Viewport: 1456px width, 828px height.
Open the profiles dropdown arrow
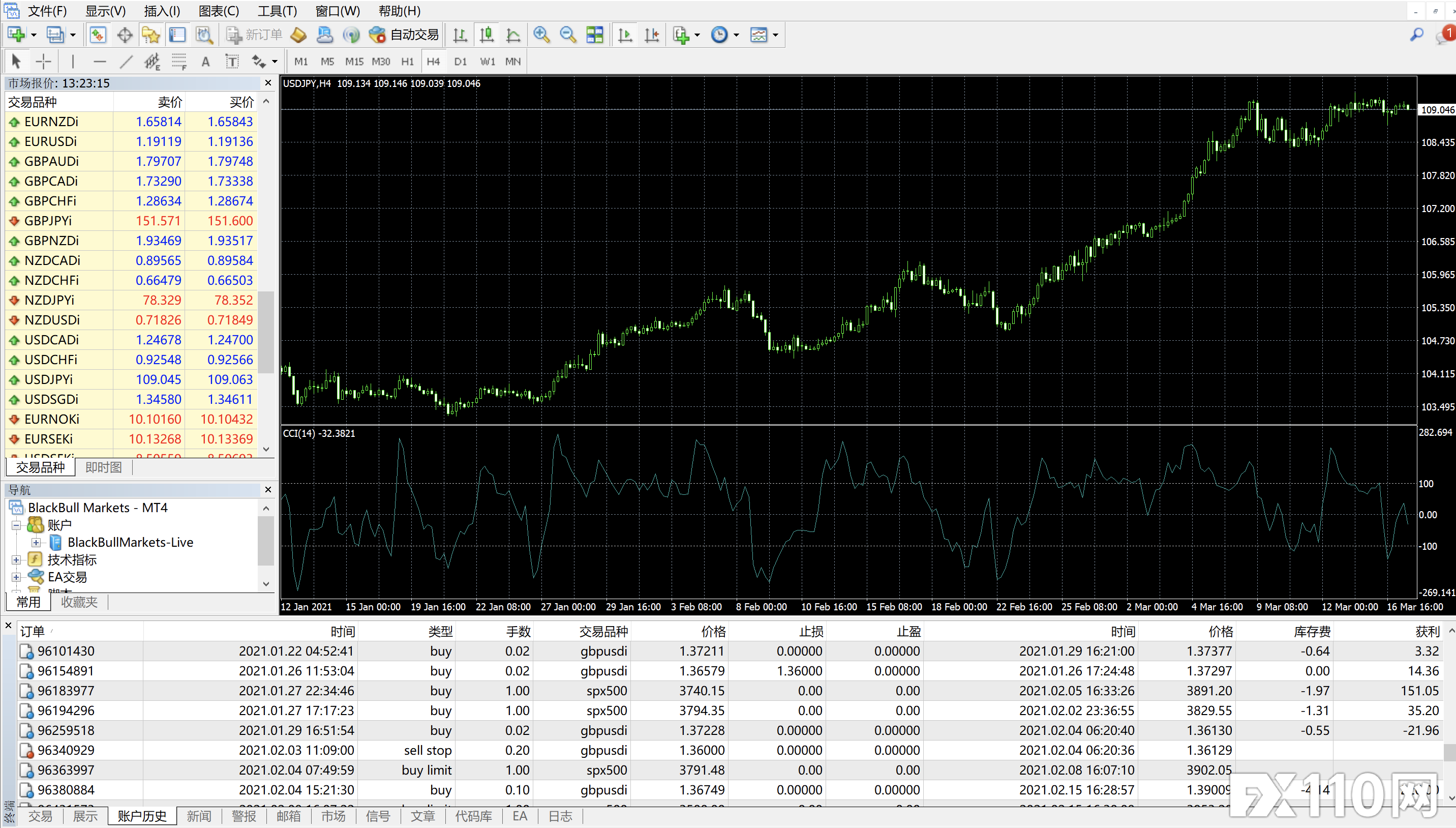point(73,35)
